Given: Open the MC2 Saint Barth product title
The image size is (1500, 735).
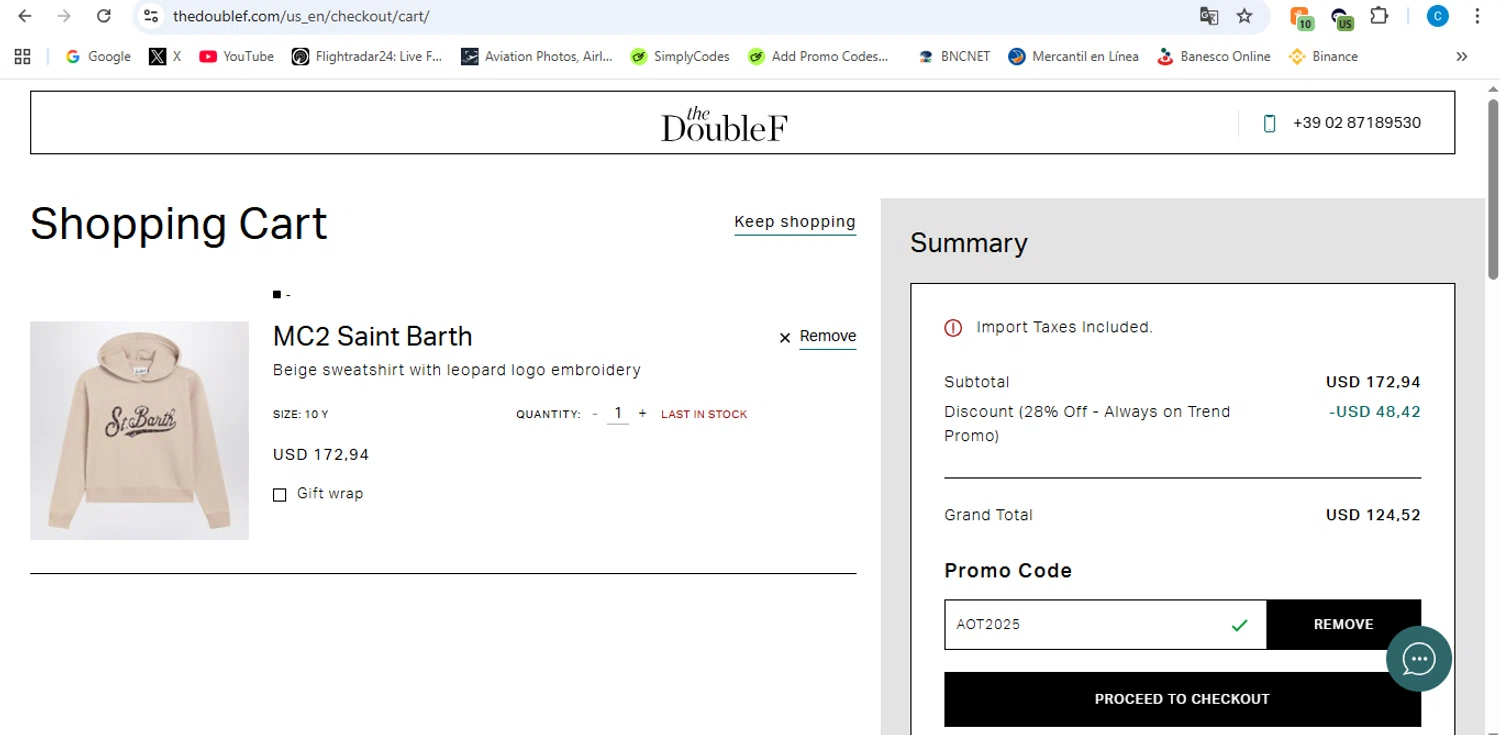Looking at the screenshot, I should (372, 336).
